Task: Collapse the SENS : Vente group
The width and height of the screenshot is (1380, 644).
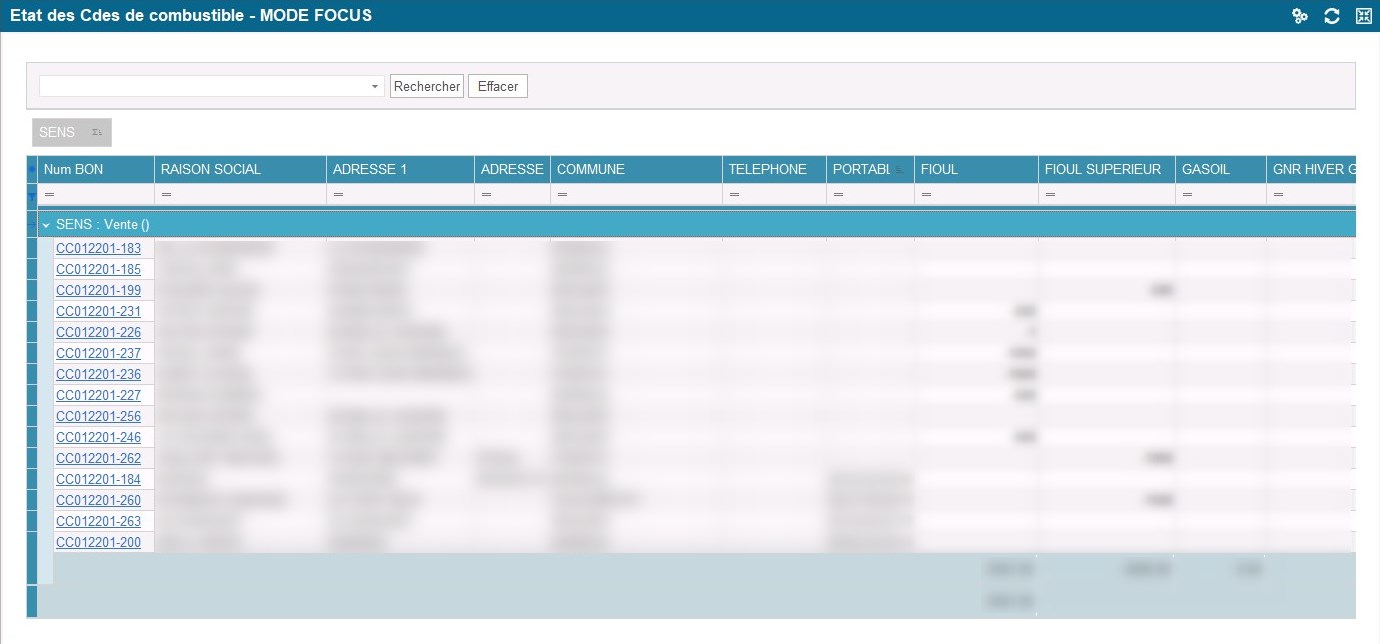Action: 46,224
